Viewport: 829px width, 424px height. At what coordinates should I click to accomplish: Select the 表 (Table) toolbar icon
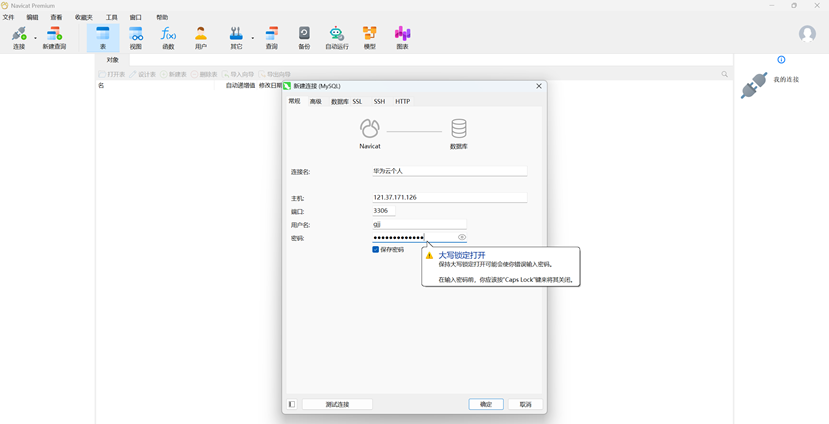click(x=103, y=38)
